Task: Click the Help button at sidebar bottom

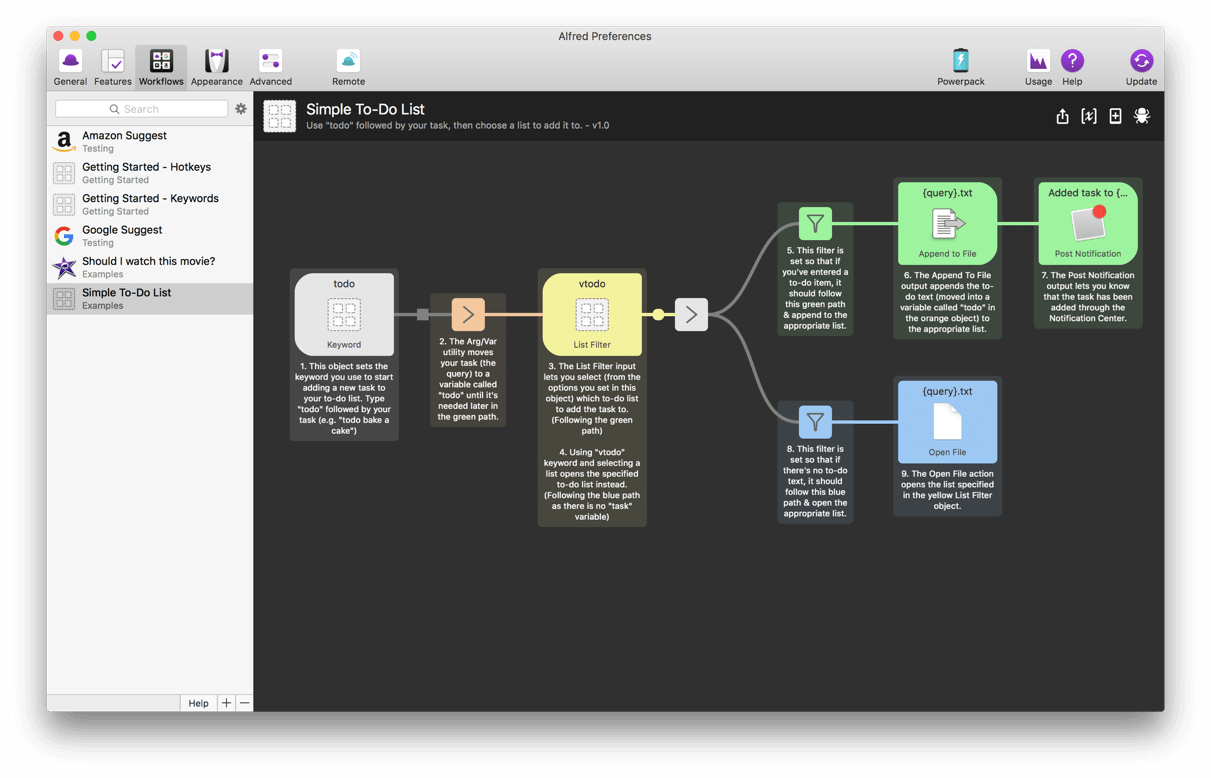Action: tap(198, 703)
